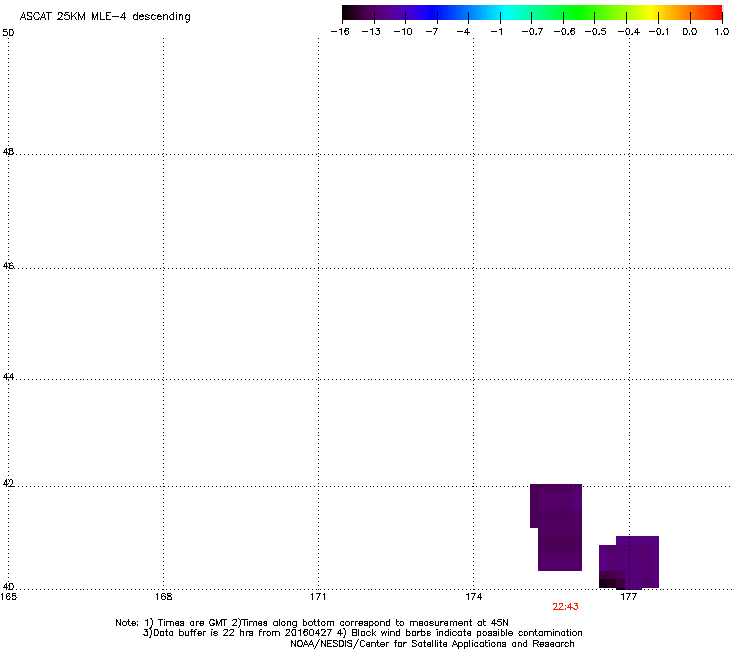Click latitude label 46
This screenshot has height=650, width=740.
pos(8,266)
